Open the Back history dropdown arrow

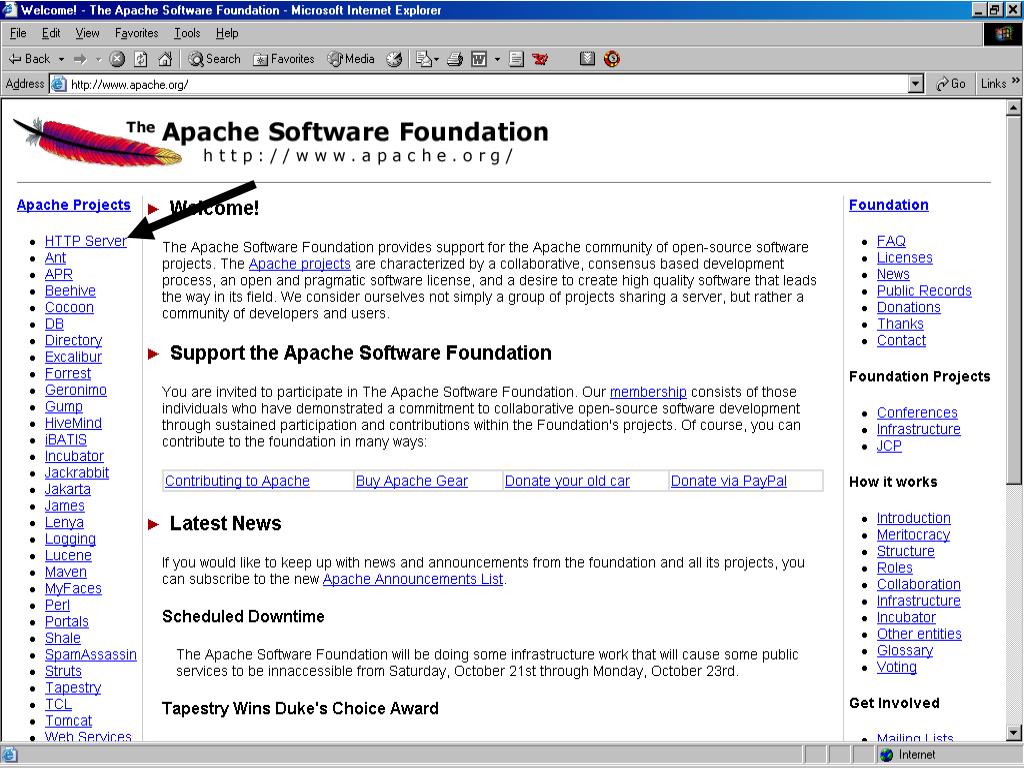pyautogui.click(x=61, y=59)
